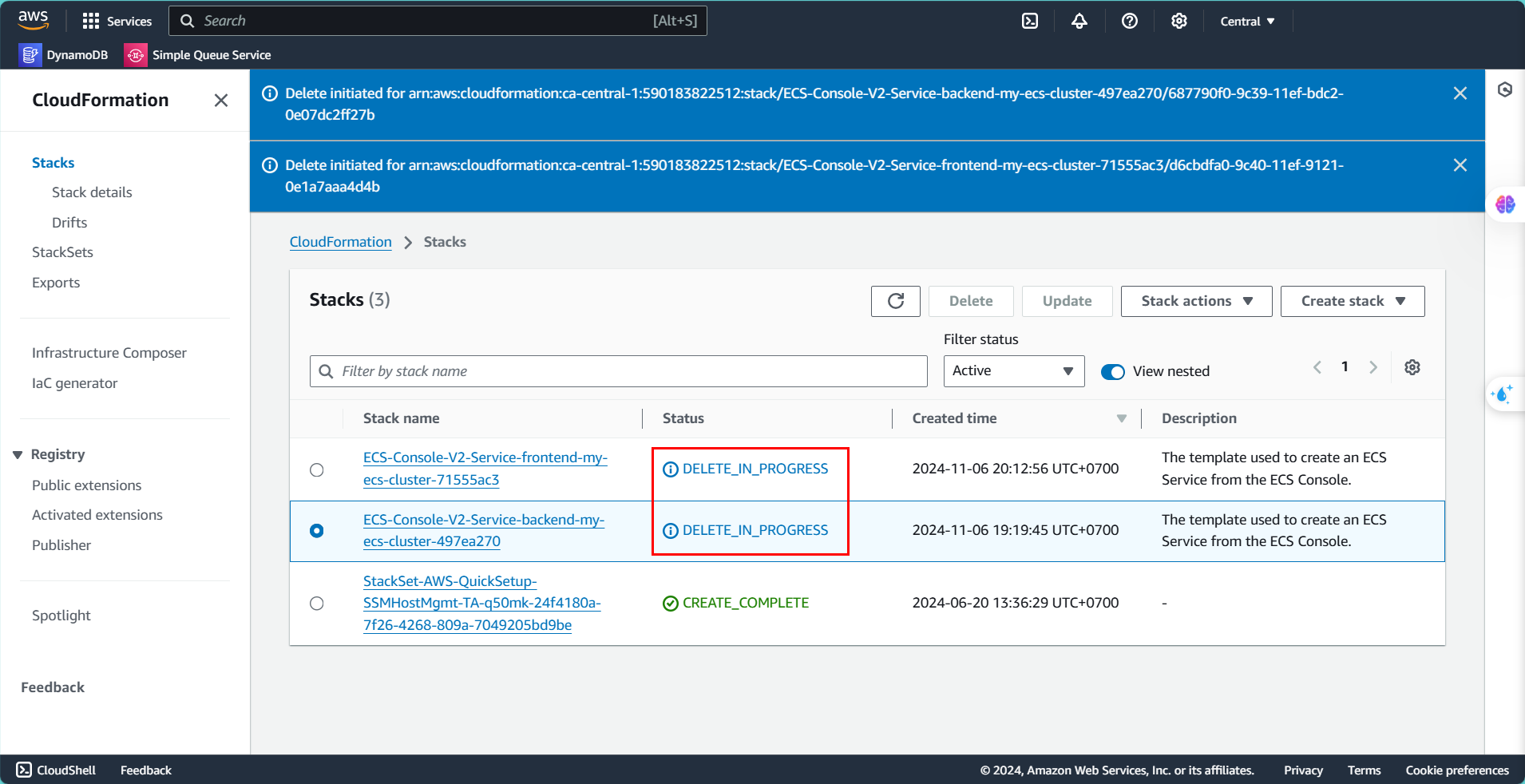The width and height of the screenshot is (1525, 784).
Task: Refresh the stacks list
Action: 895,301
